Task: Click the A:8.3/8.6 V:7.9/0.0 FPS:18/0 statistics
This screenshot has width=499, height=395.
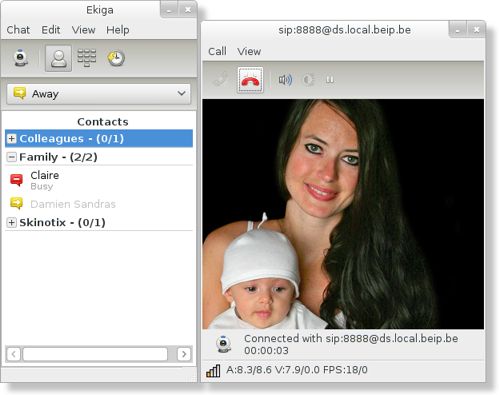Action: [x=297, y=370]
